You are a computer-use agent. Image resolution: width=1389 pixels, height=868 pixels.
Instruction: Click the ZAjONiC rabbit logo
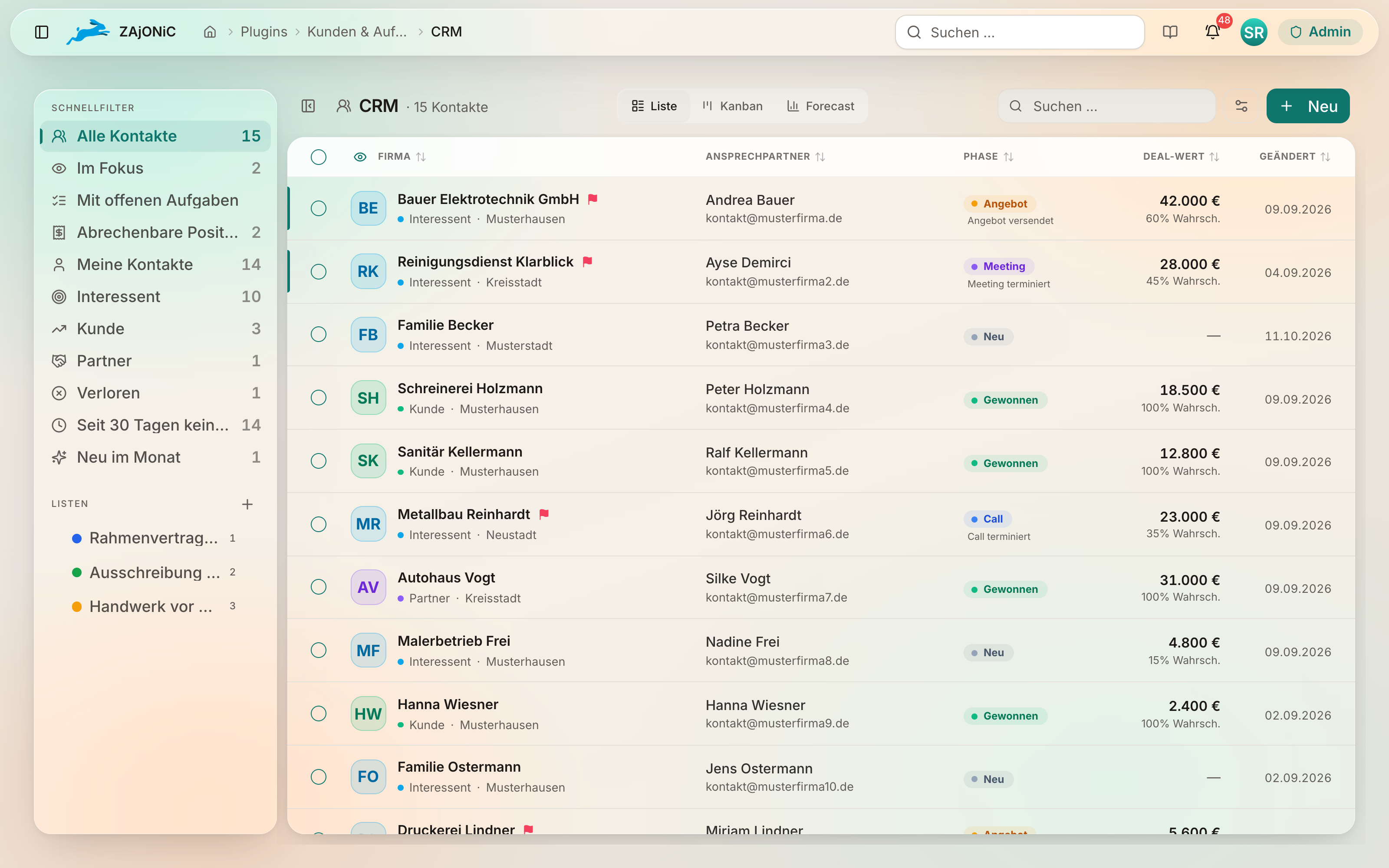pyautogui.click(x=87, y=32)
